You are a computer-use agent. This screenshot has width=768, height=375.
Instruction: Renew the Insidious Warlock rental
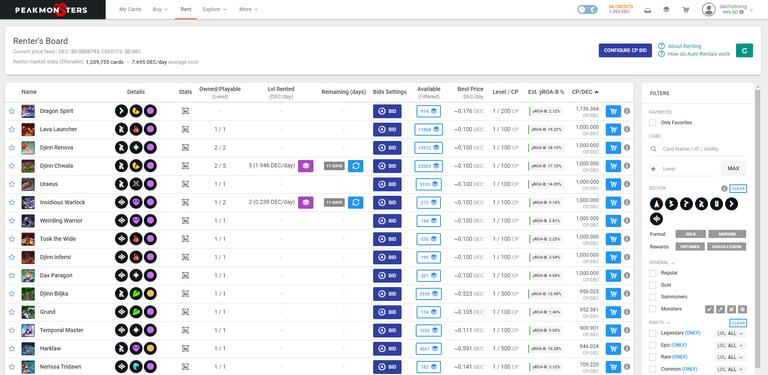(356, 202)
